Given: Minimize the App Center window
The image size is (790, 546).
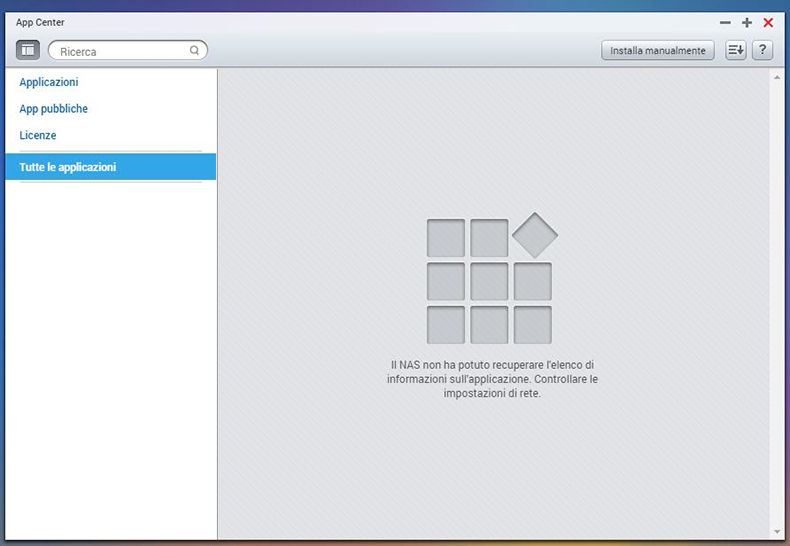Looking at the screenshot, I should 725,22.
